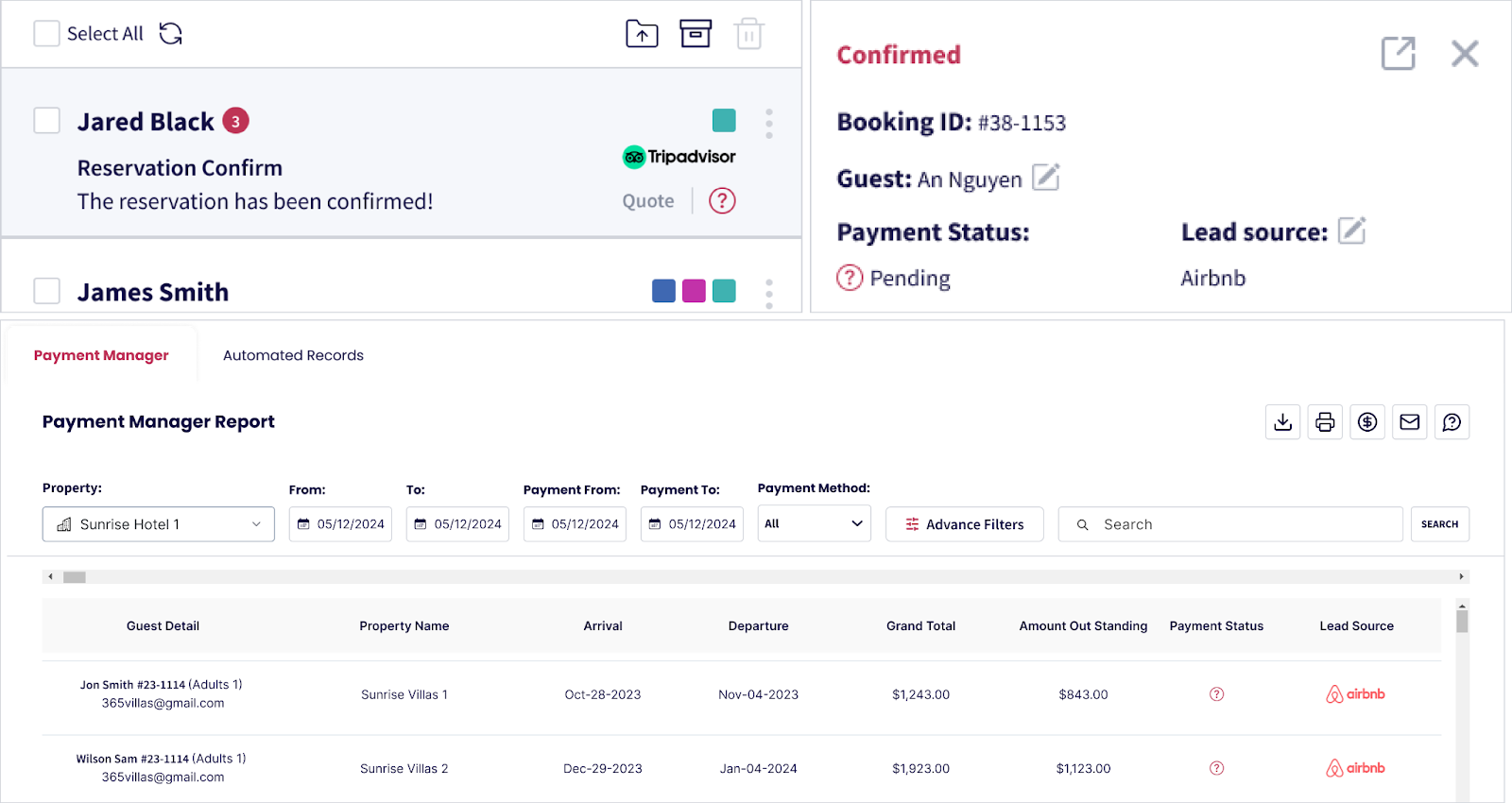Click the 'Sunrise Villas 2' property cell
Screen dimensions: 1512x803
tap(404, 769)
